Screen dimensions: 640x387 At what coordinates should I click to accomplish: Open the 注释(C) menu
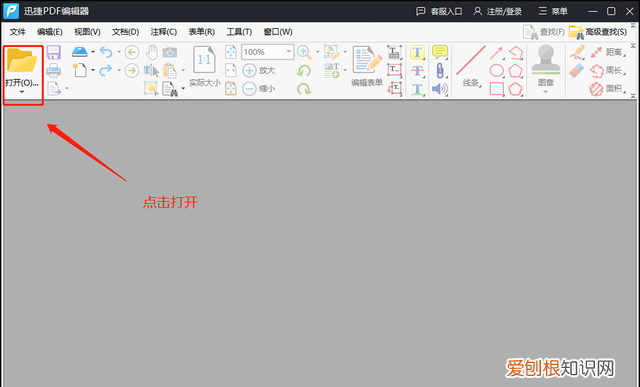(x=164, y=32)
